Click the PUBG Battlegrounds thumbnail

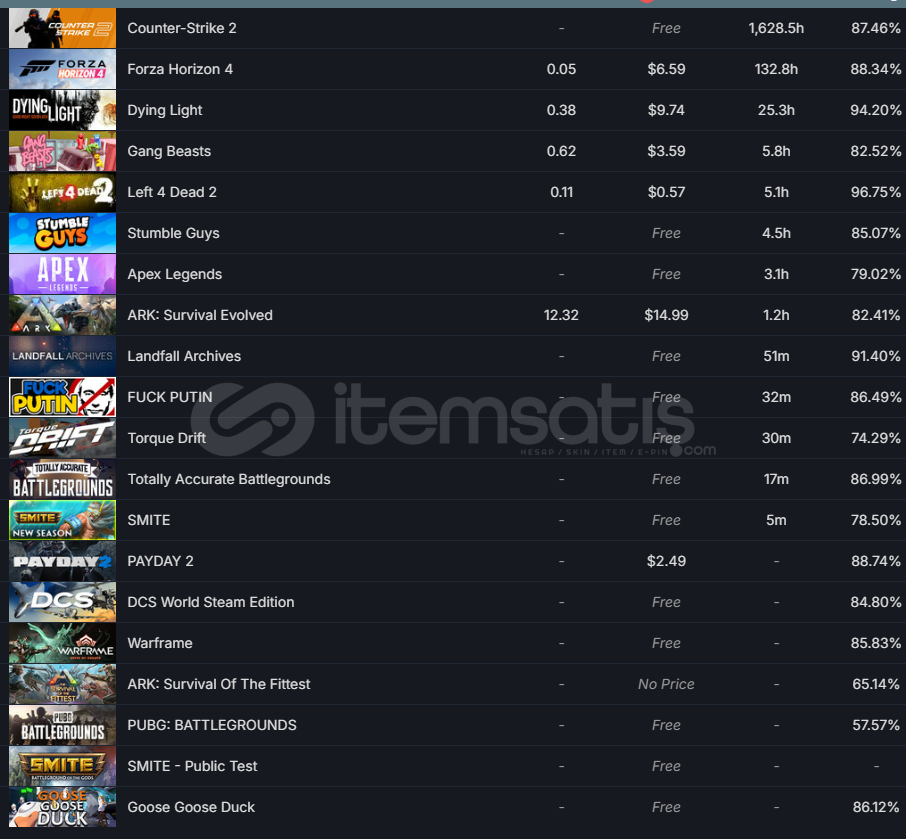tap(62, 726)
